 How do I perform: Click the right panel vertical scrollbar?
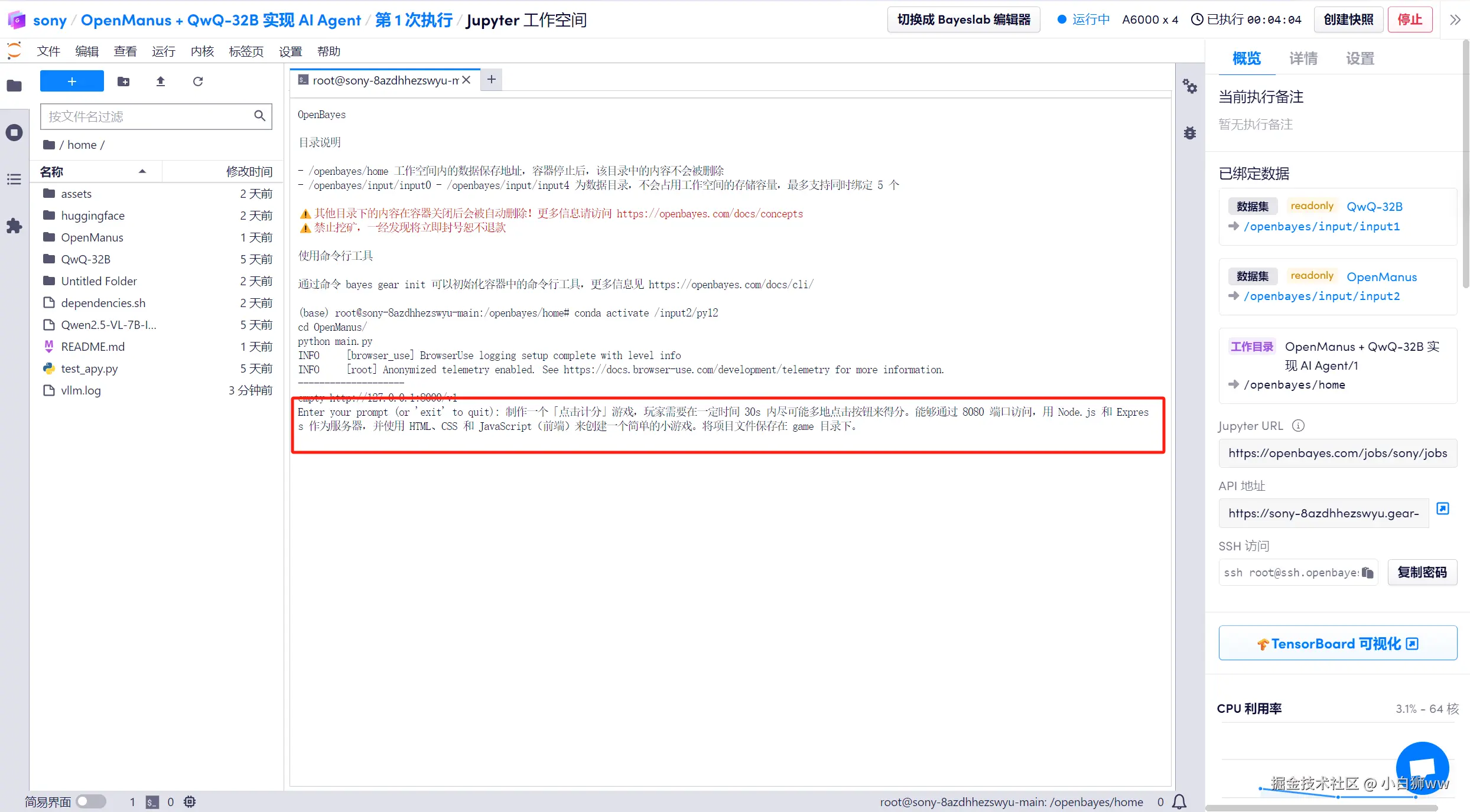(1465, 165)
